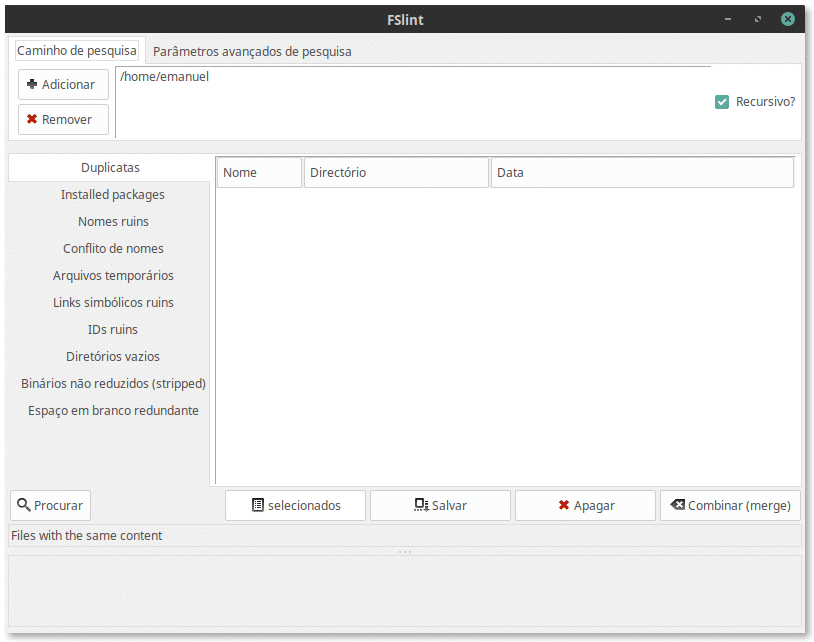The image size is (814, 642).
Task: Select the Duplicatas category
Action: coord(110,168)
